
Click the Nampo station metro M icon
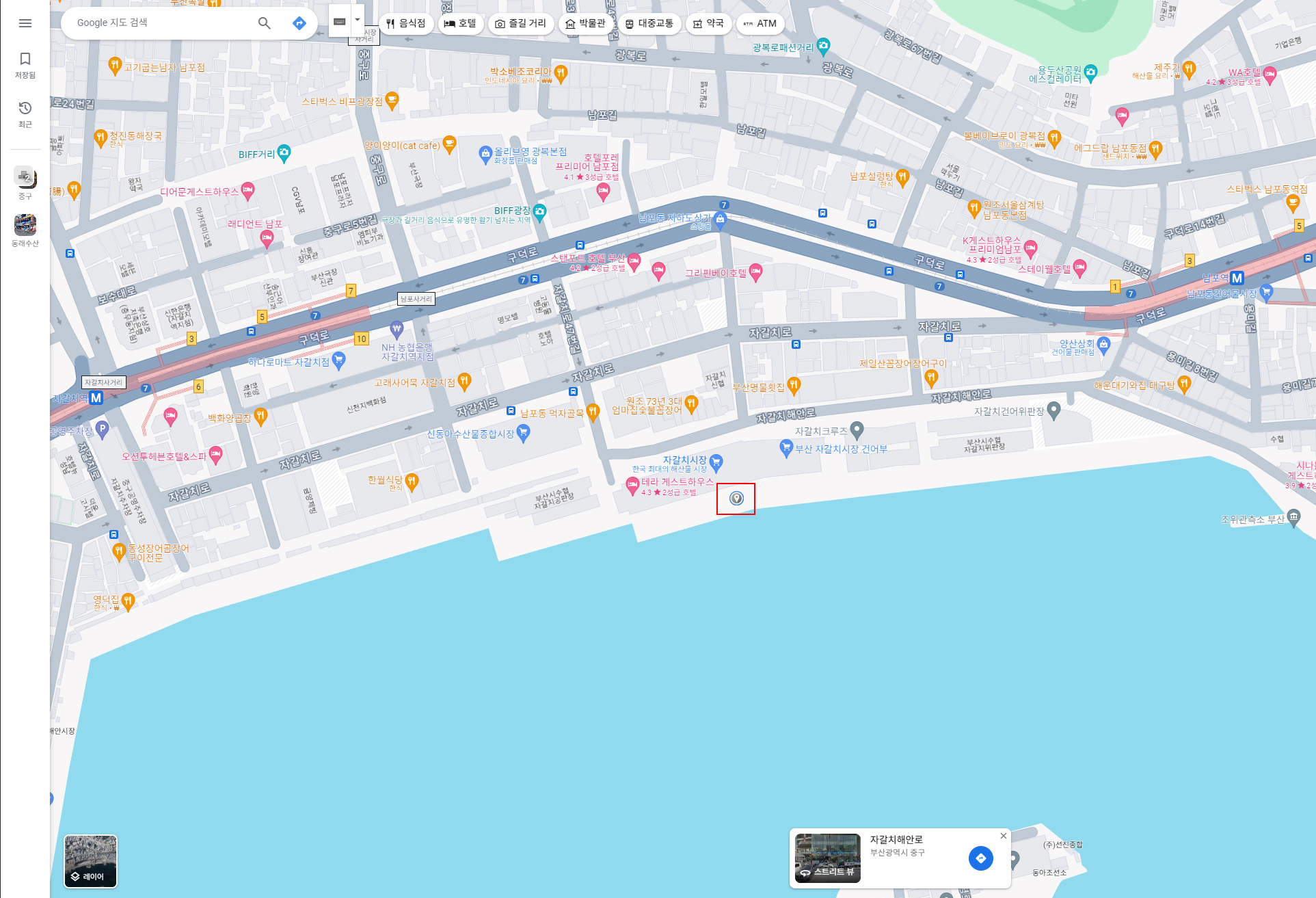(1237, 278)
